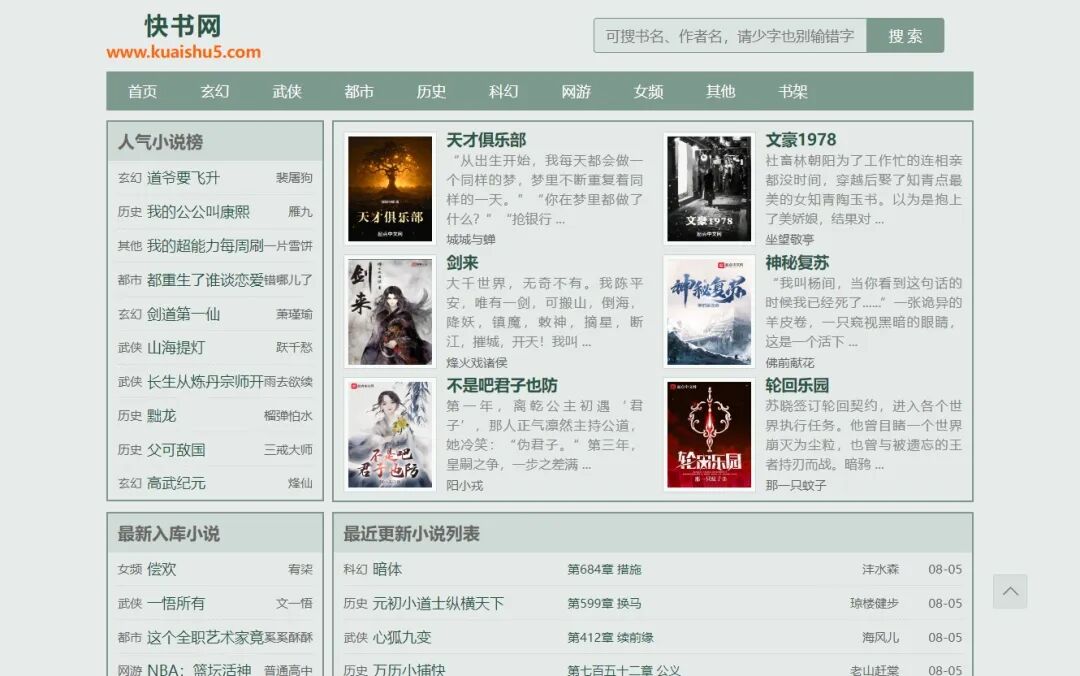Click author 裴屠狗 in ranking list

(294, 178)
